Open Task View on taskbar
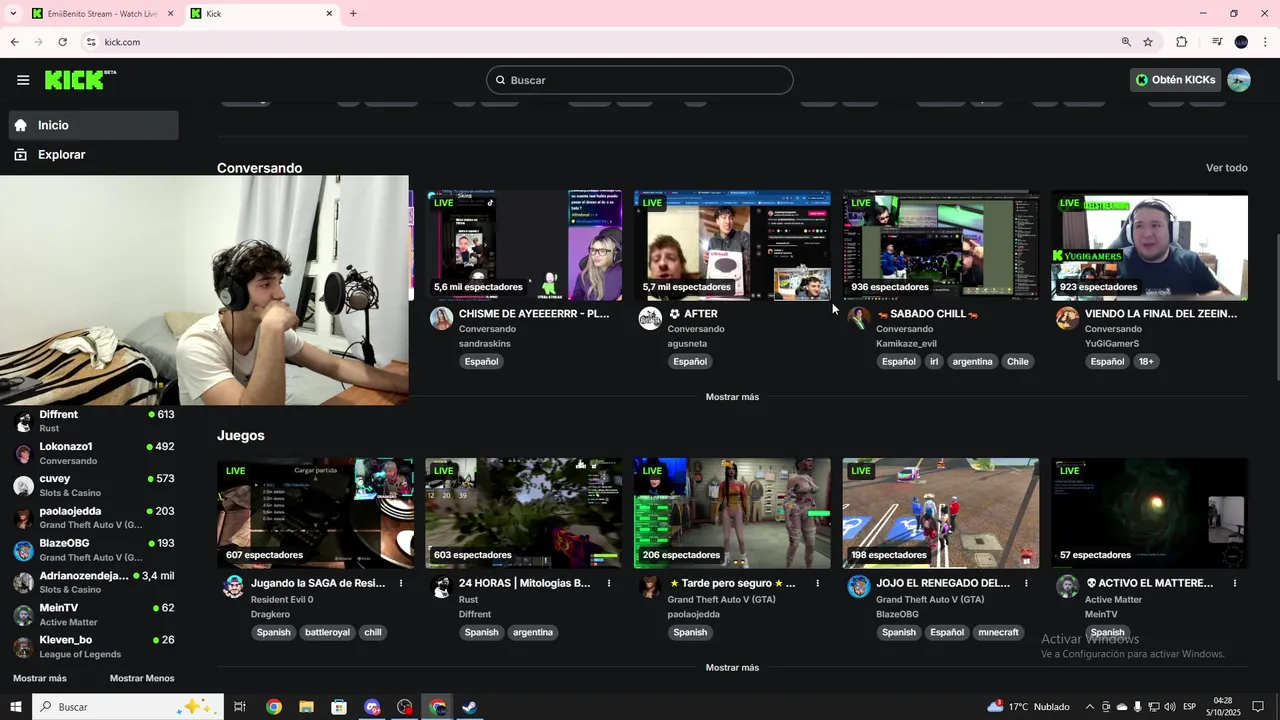1280x720 pixels. pyautogui.click(x=240, y=707)
